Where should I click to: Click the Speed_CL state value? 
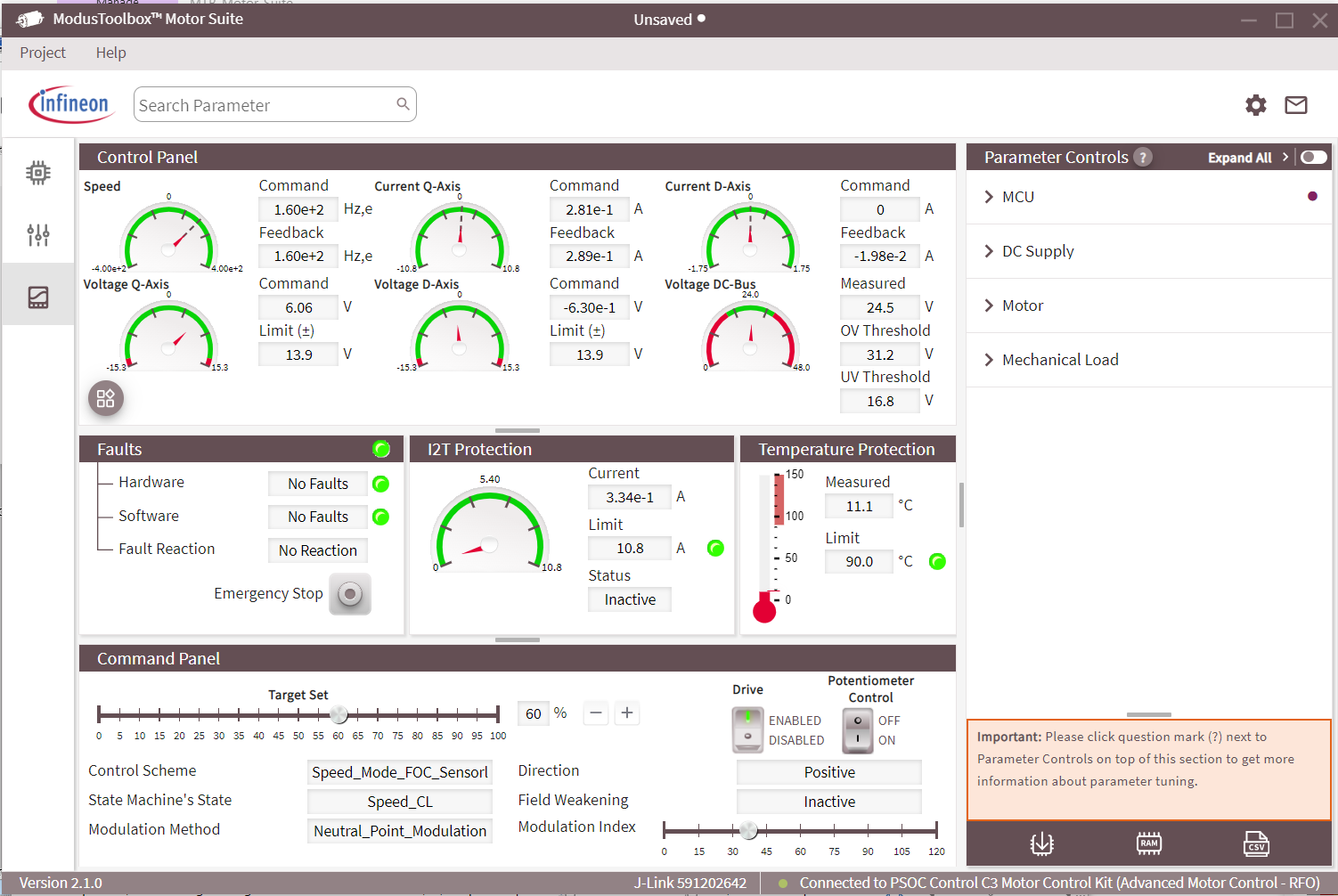pyautogui.click(x=400, y=802)
